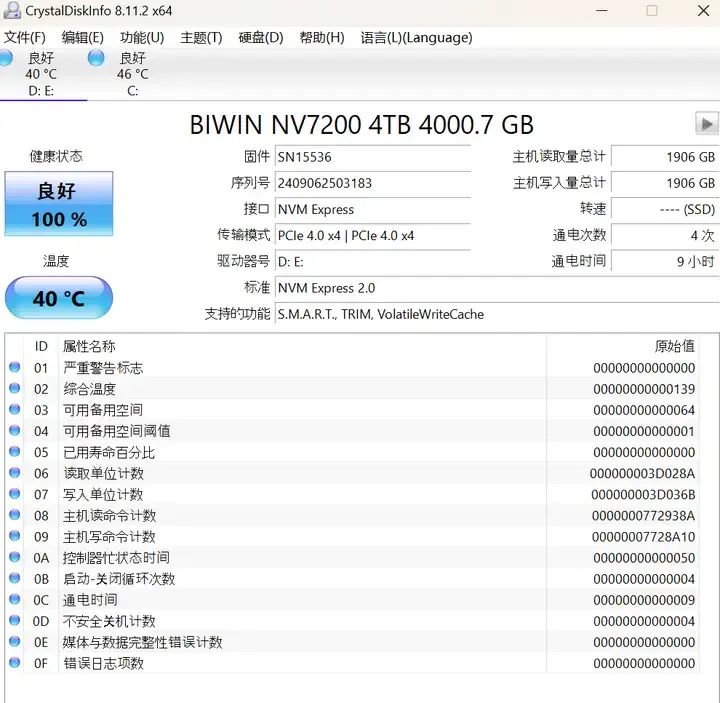Select the 读取单位计数 attribute name
This screenshot has height=703, width=720.
pos(104,473)
